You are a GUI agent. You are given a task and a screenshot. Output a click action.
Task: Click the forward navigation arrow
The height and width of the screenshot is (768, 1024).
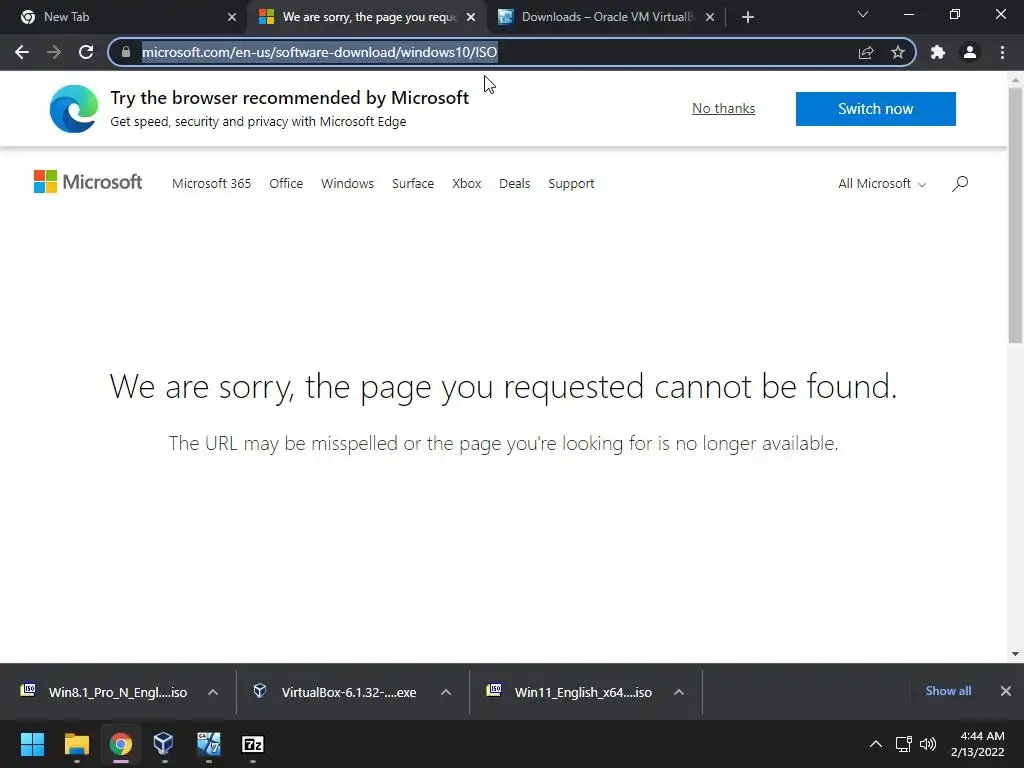click(x=54, y=52)
